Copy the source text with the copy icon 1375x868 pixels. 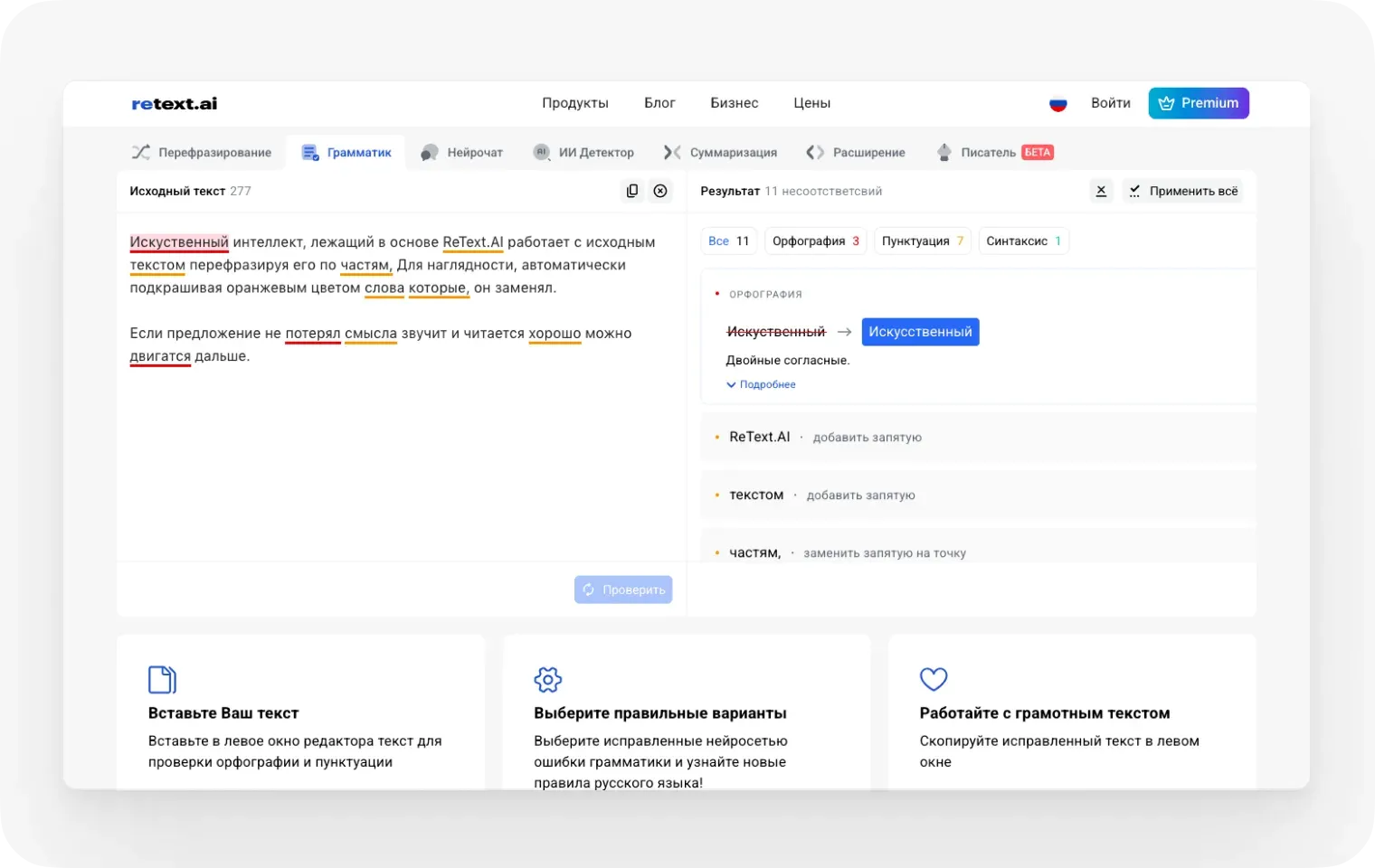click(x=632, y=191)
